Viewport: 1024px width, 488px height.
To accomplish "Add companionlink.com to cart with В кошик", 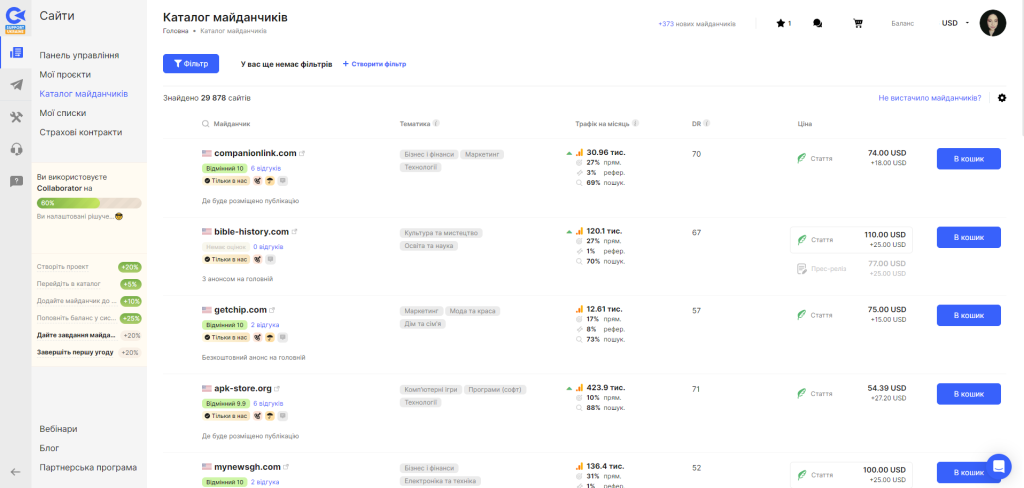I will point(968,159).
